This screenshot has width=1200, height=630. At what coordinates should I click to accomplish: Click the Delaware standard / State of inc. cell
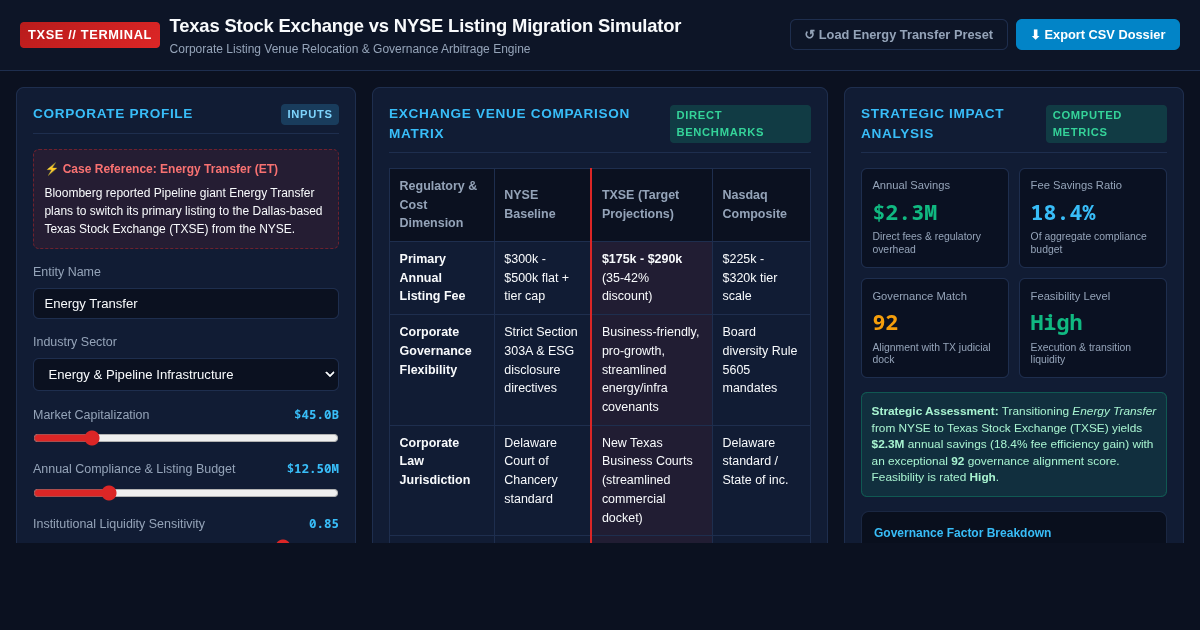(x=761, y=480)
